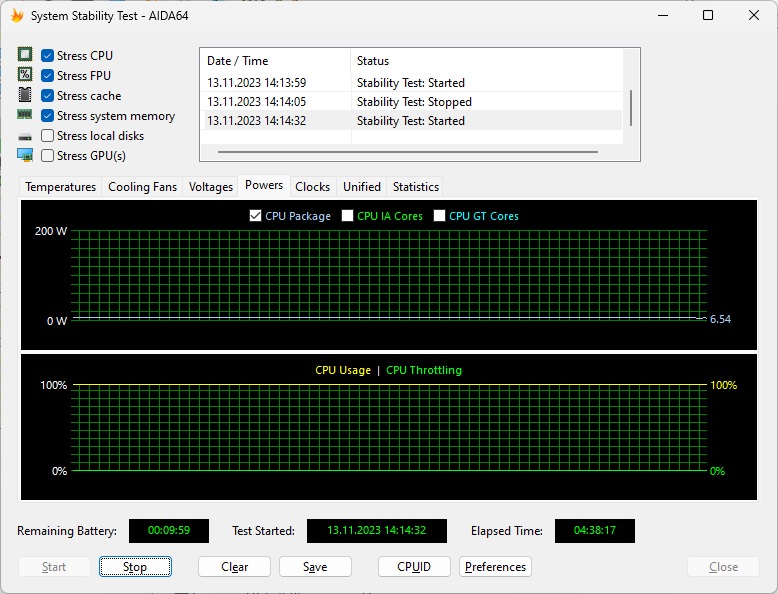
Task: Uncheck the Stress FPU checkbox
Action: (47, 75)
